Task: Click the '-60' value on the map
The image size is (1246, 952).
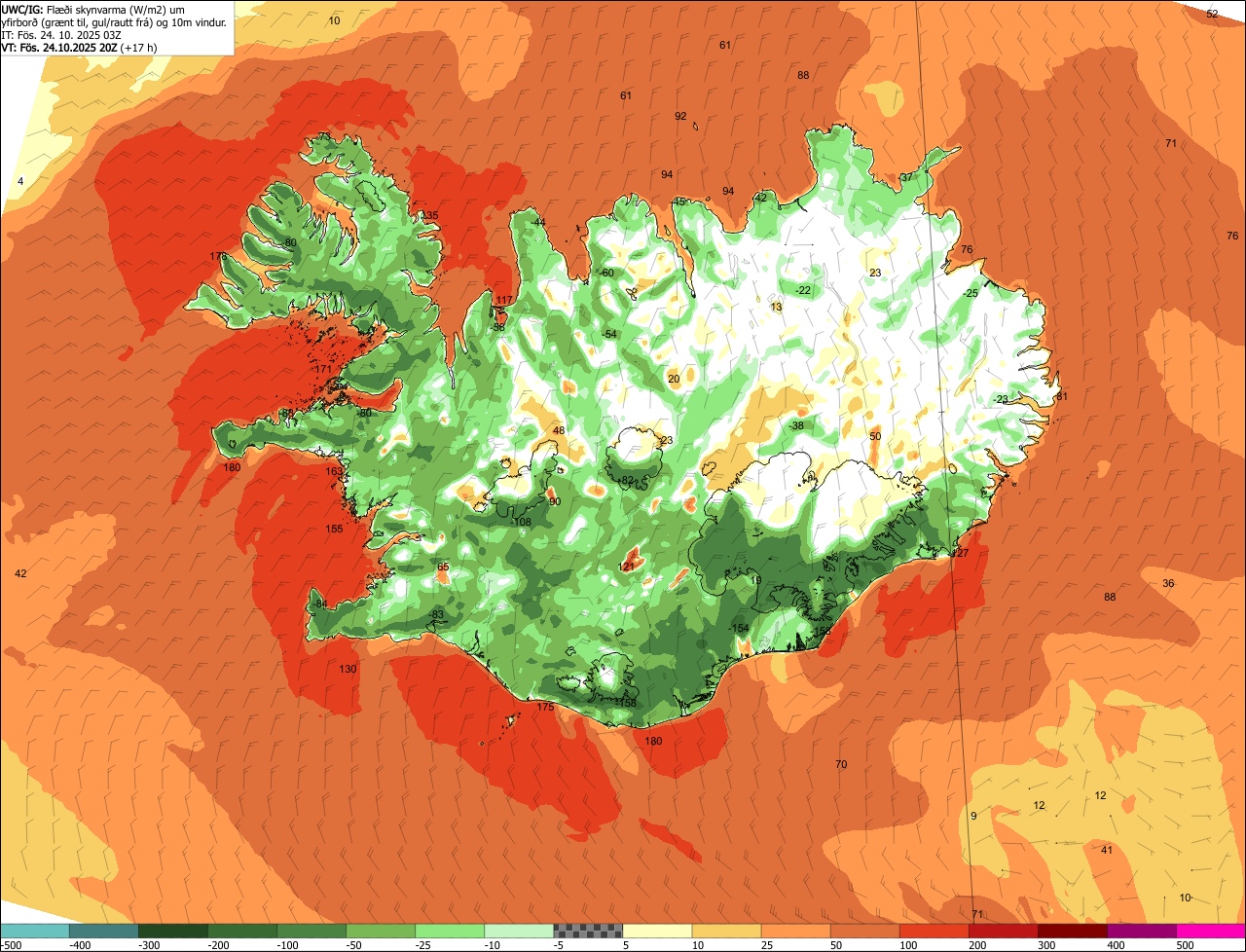Action: [x=606, y=273]
